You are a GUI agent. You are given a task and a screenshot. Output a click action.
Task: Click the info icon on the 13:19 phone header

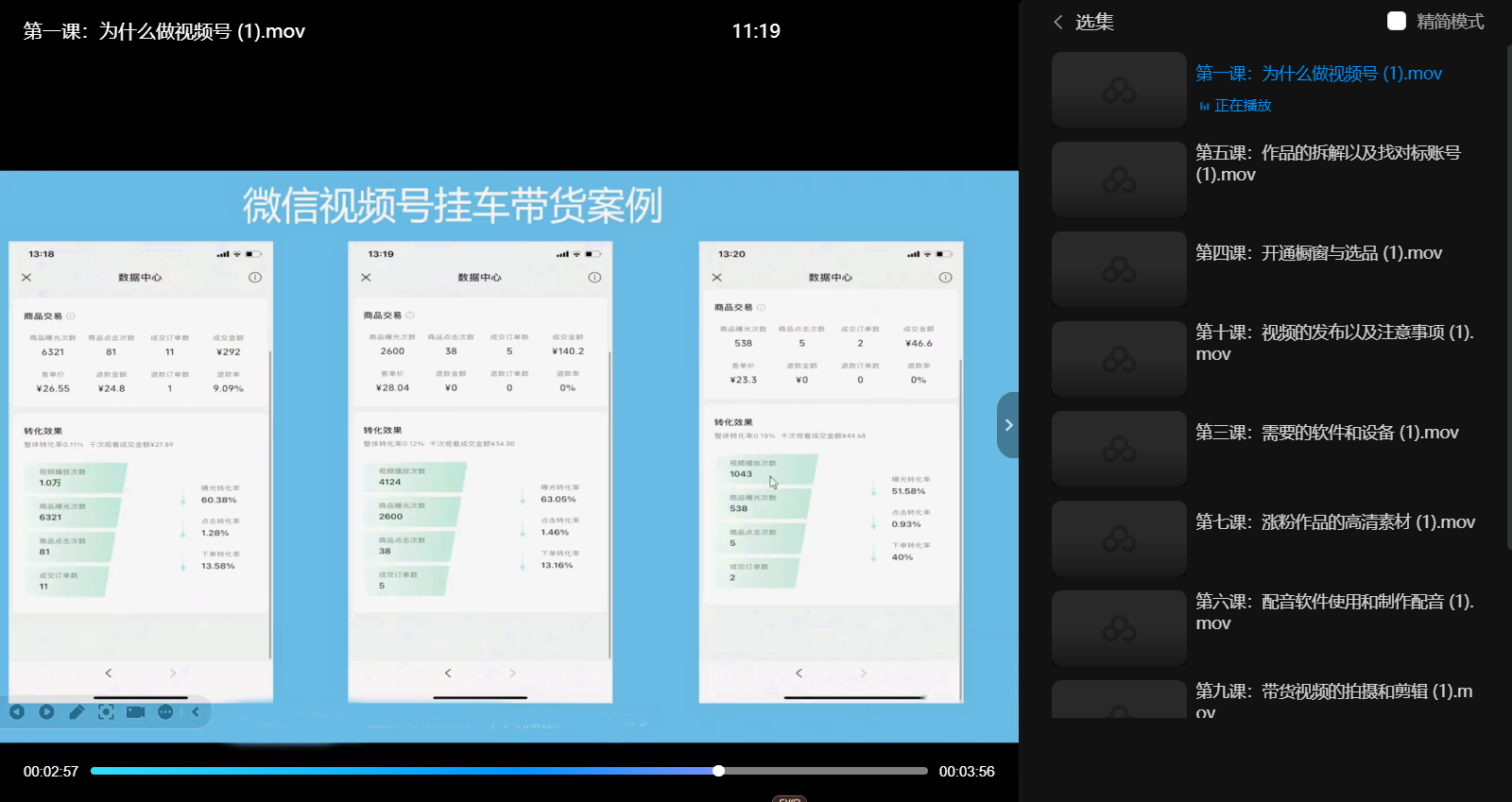coord(594,278)
